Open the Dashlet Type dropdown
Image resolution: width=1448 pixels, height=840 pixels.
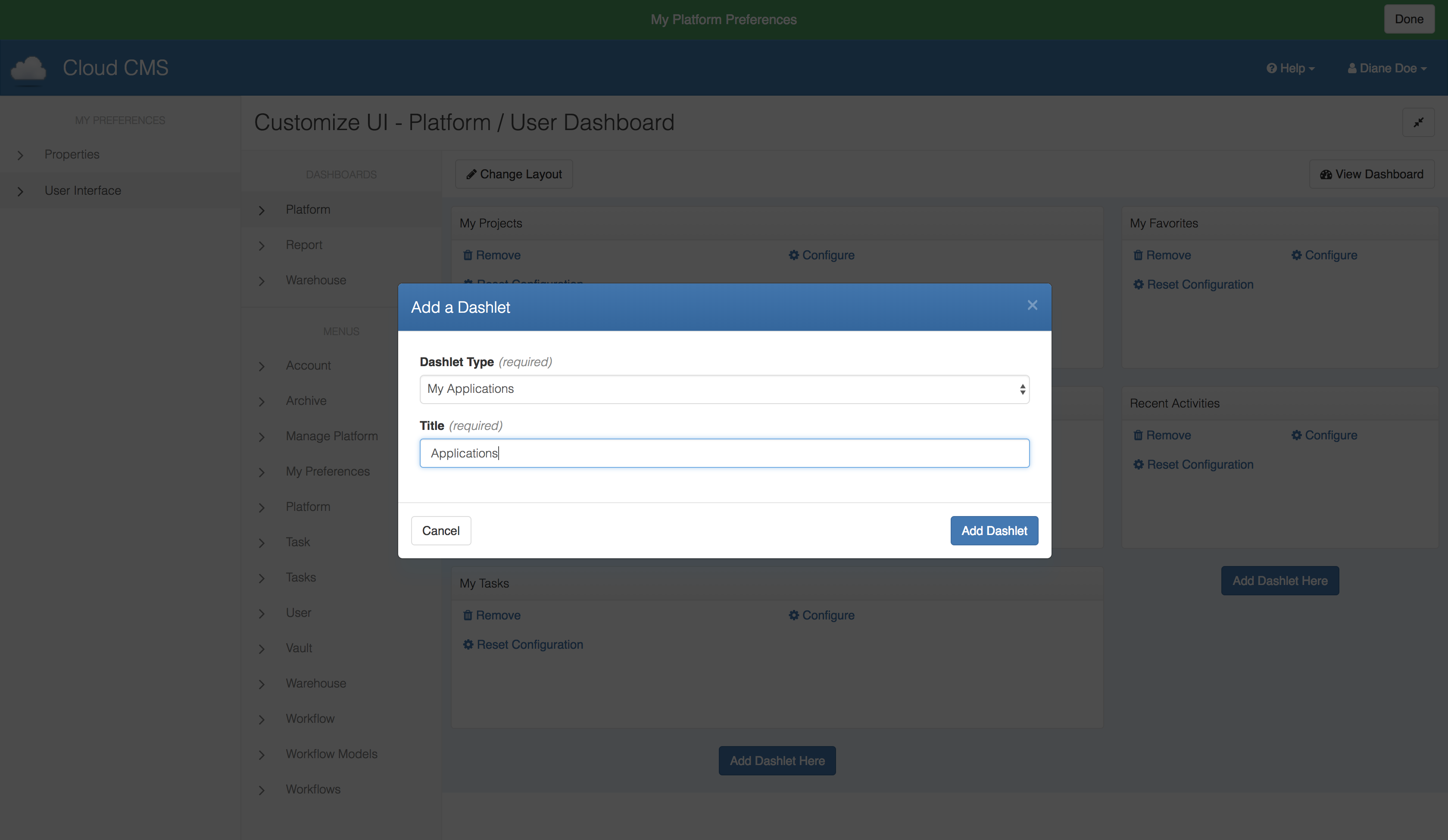coord(724,389)
